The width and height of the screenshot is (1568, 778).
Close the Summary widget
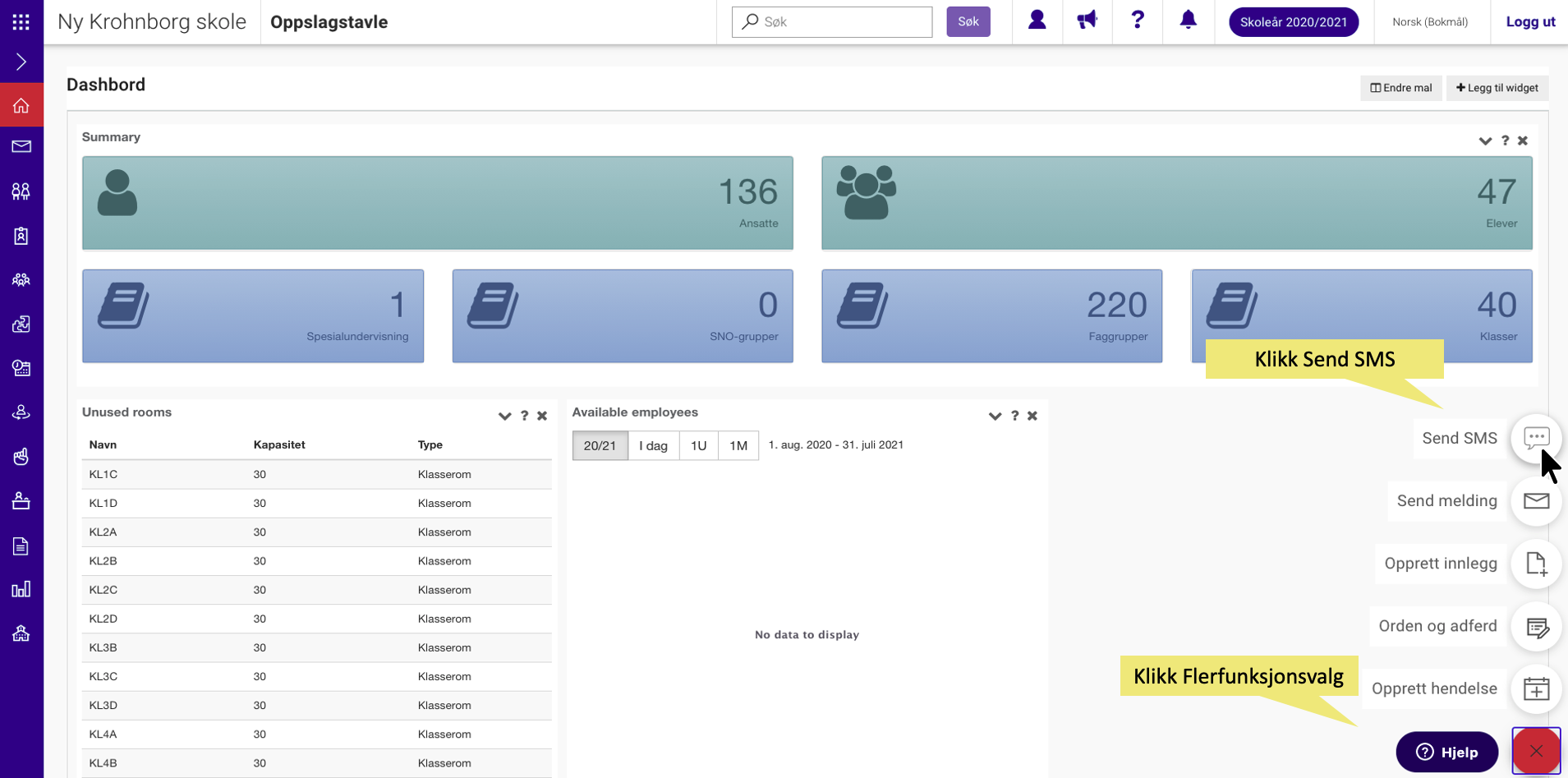(x=1523, y=140)
